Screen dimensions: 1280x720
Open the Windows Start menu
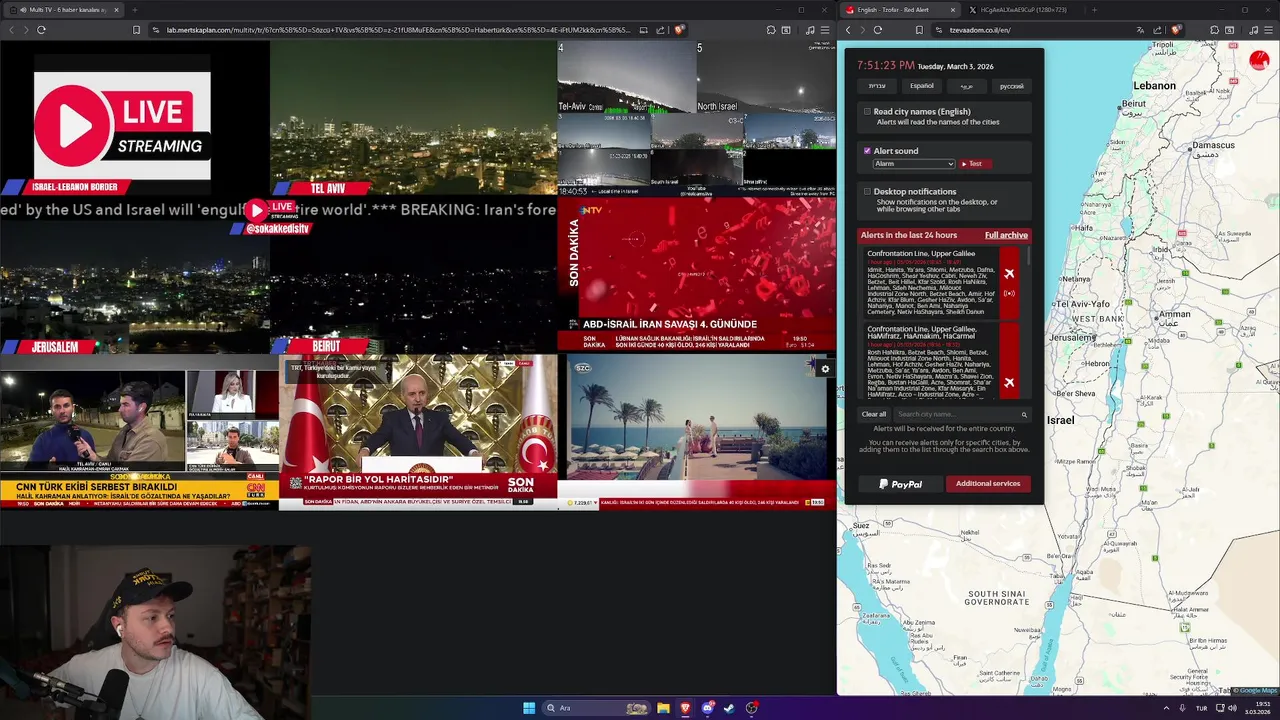point(529,708)
